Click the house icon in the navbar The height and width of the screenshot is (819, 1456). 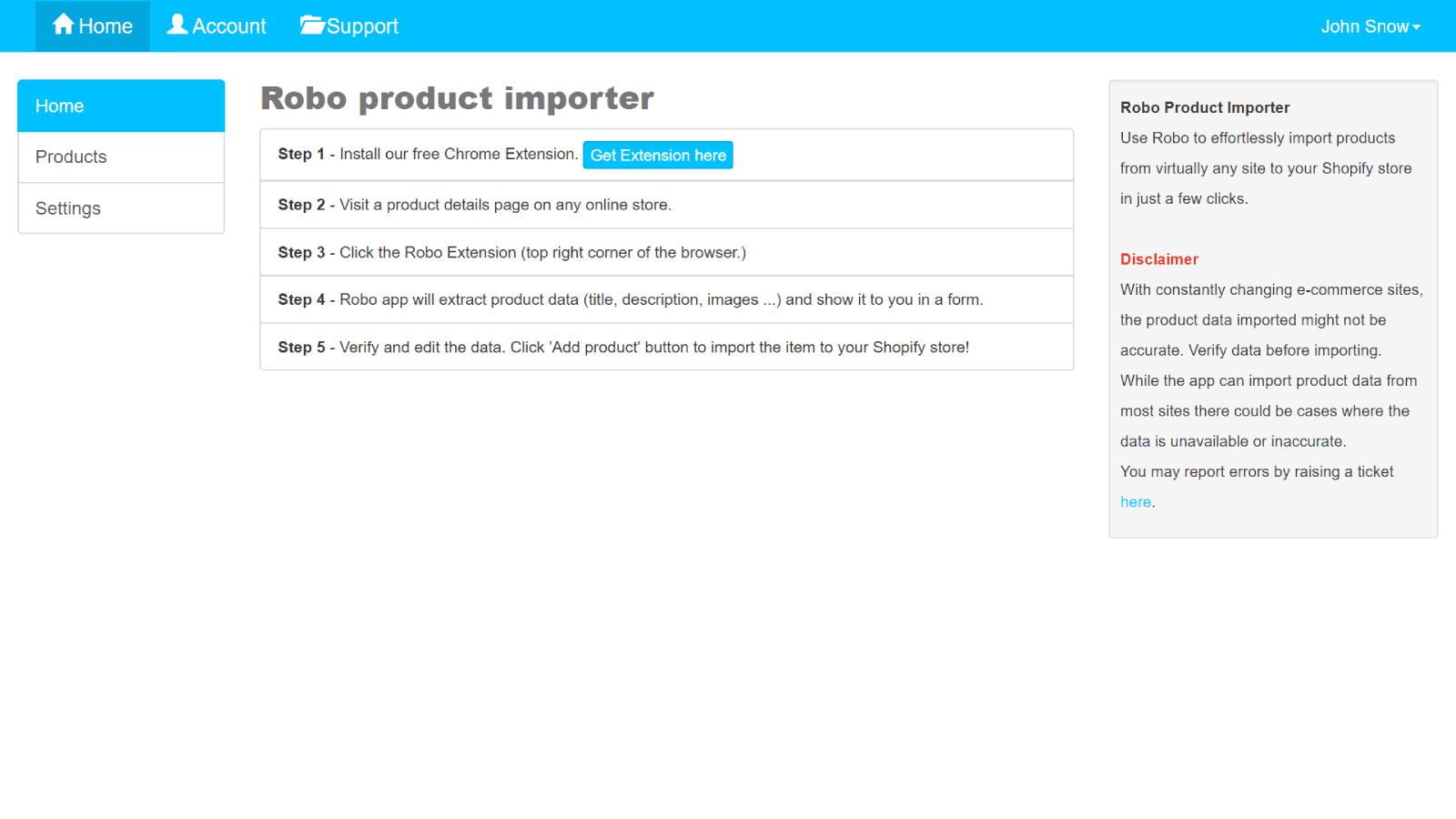pos(63,24)
